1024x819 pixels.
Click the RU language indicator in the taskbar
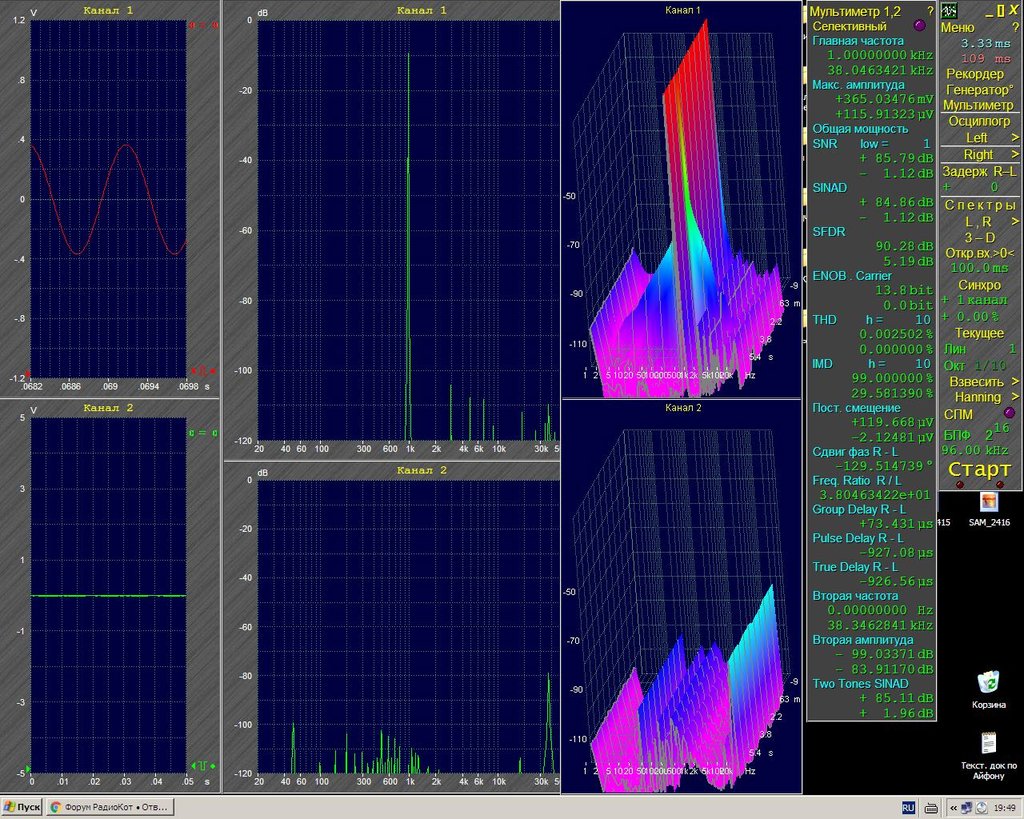pos(908,808)
